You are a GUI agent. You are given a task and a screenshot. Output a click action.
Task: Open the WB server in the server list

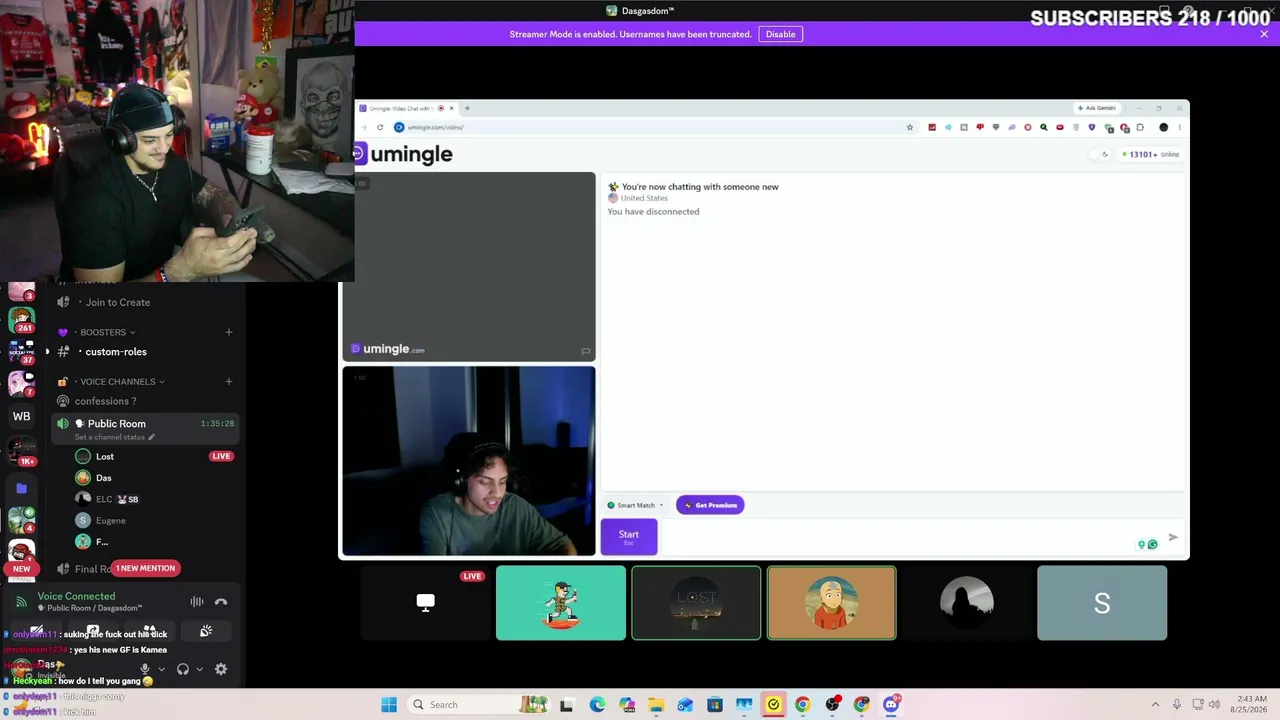click(21, 416)
